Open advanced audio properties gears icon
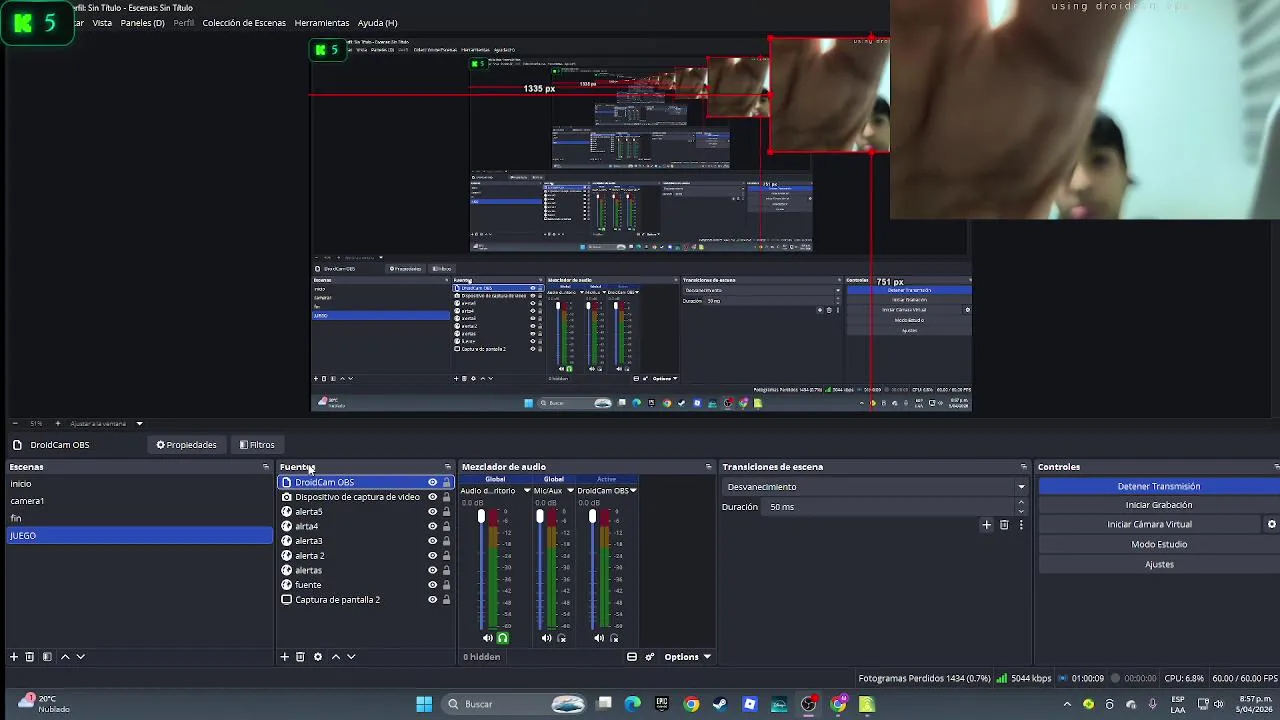Viewport: 1280px width, 720px height. tap(650, 657)
